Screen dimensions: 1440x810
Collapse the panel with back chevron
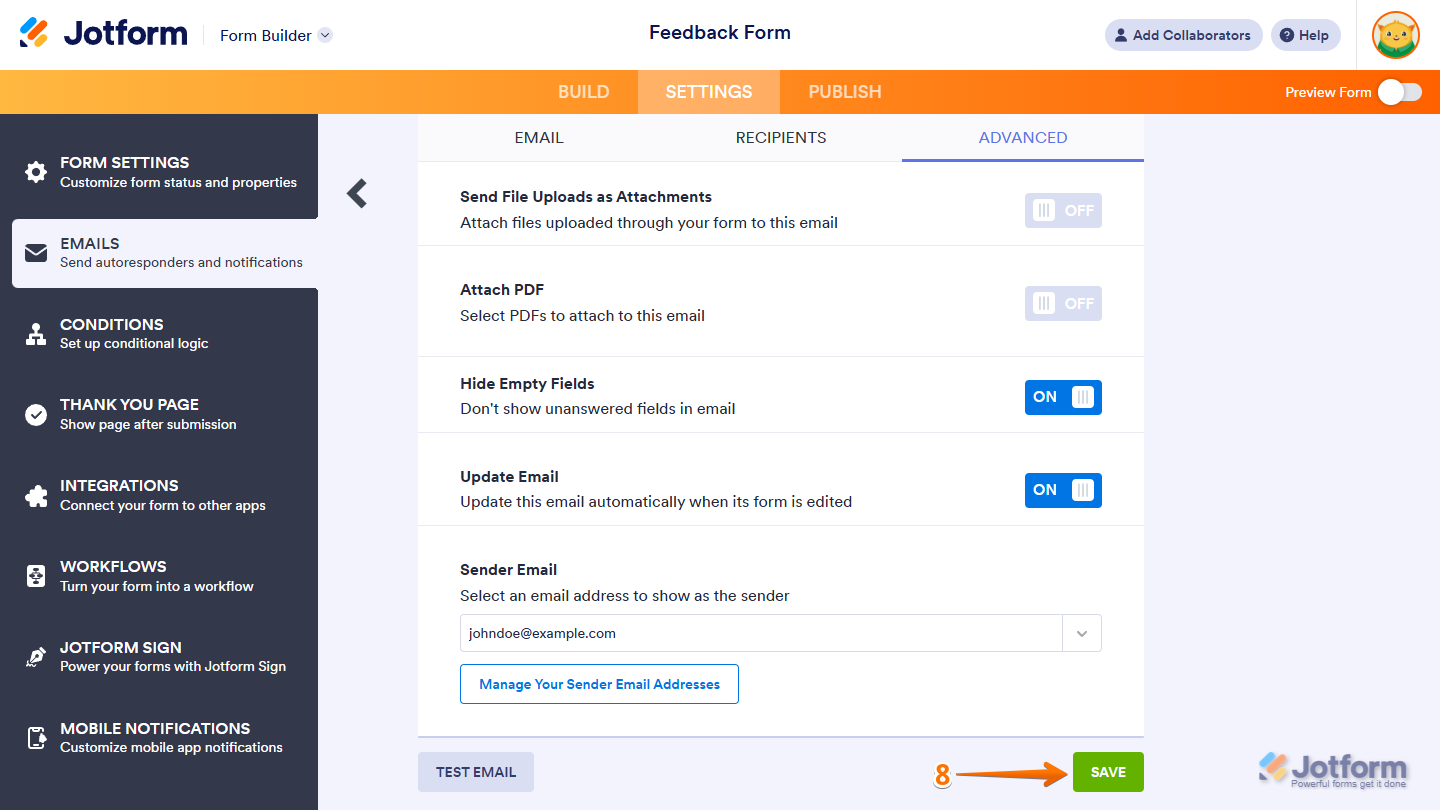coord(357,193)
